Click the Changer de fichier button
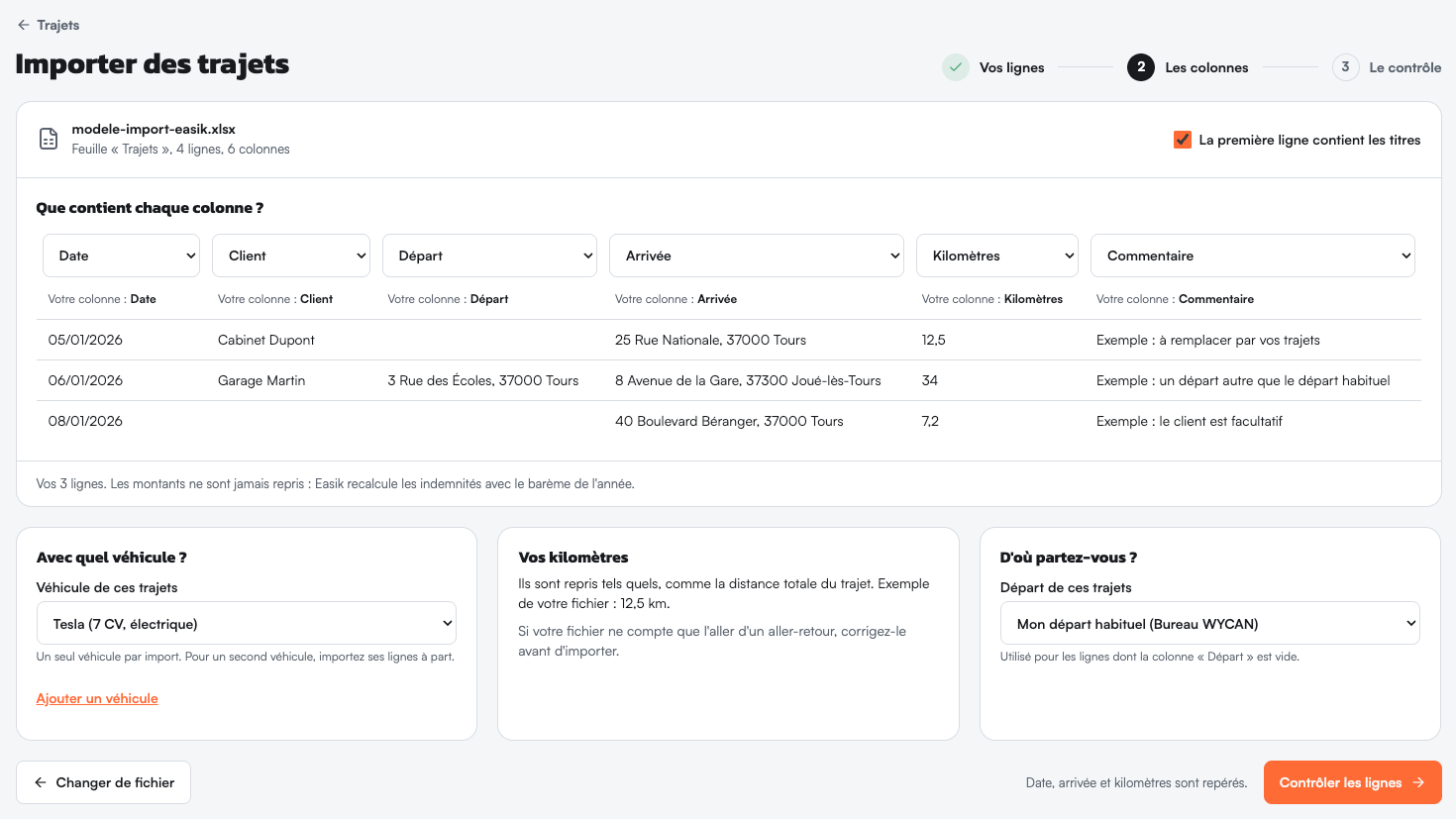 coord(103,782)
